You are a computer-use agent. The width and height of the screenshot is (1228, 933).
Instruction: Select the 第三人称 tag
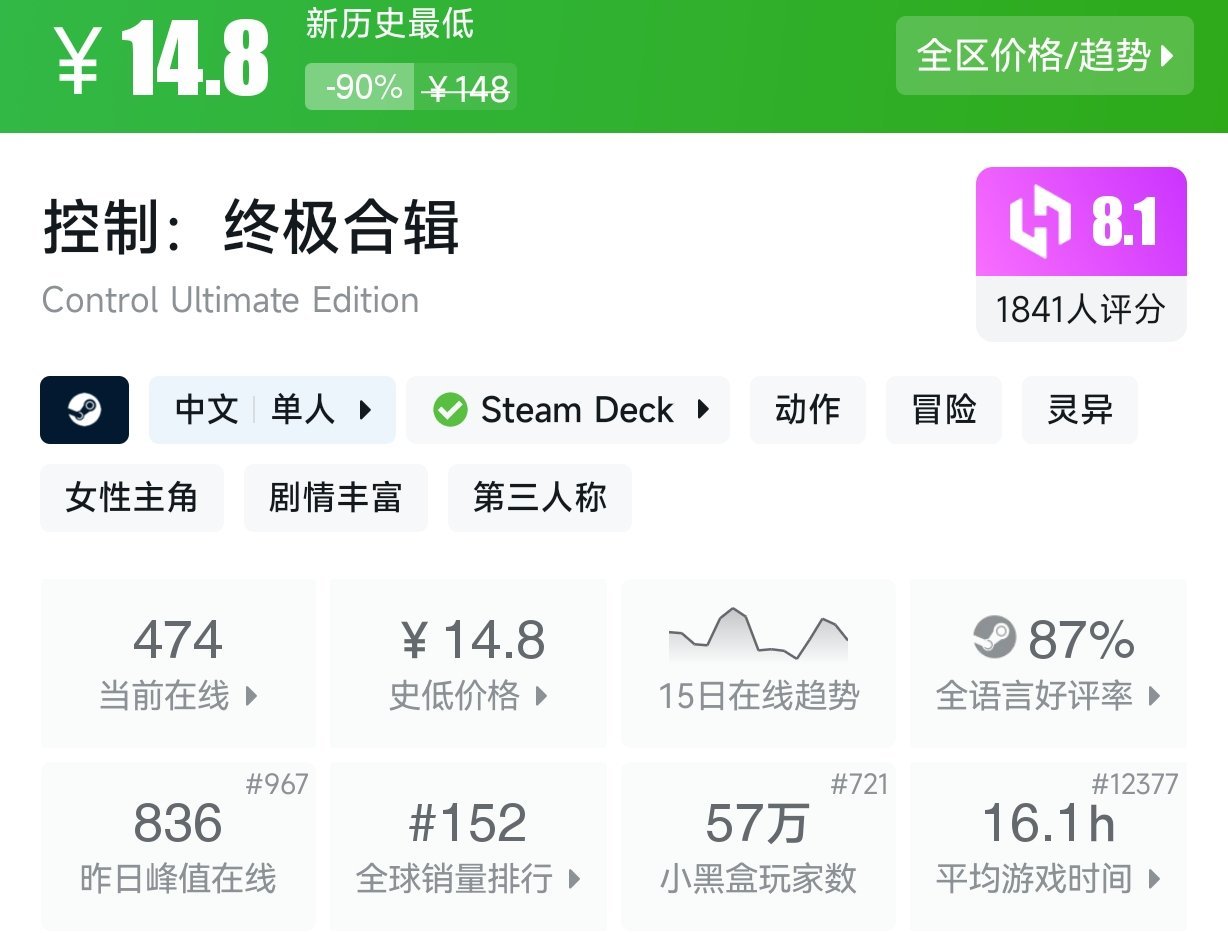(540, 498)
